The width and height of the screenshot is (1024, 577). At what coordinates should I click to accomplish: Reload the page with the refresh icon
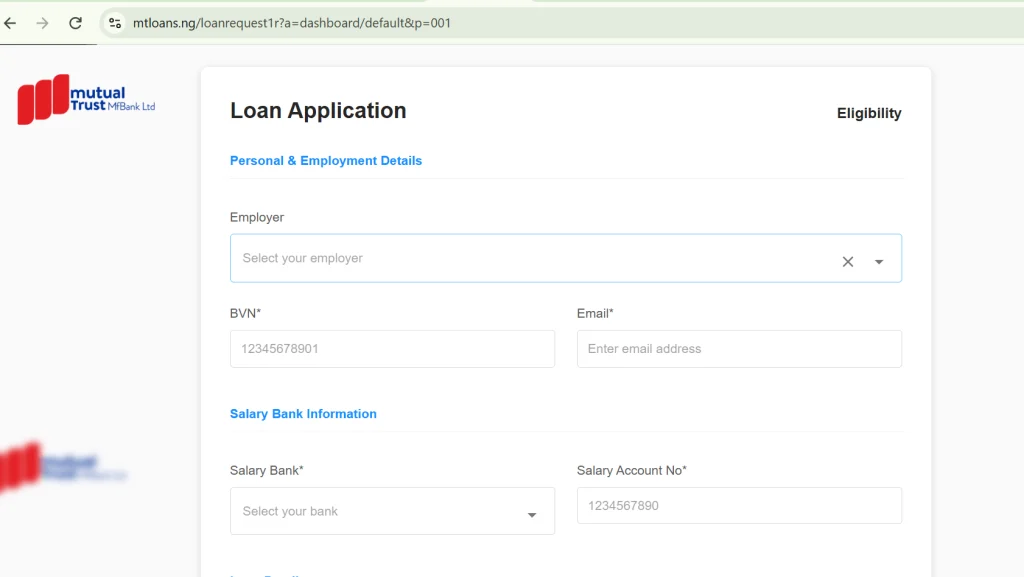(x=75, y=23)
